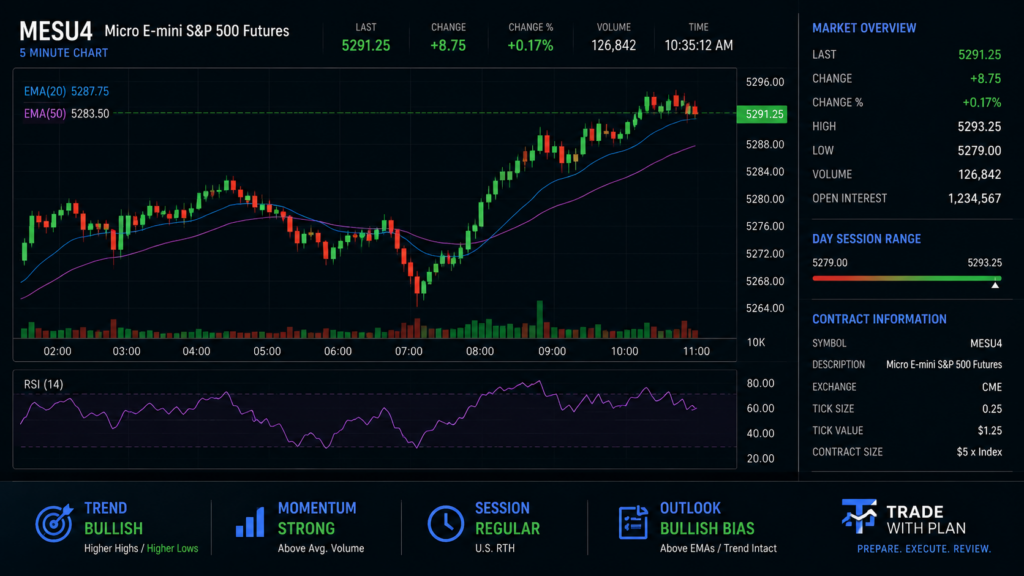Click the 07:00 time axis label
The height and width of the screenshot is (576, 1024).
pyautogui.click(x=409, y=351)
